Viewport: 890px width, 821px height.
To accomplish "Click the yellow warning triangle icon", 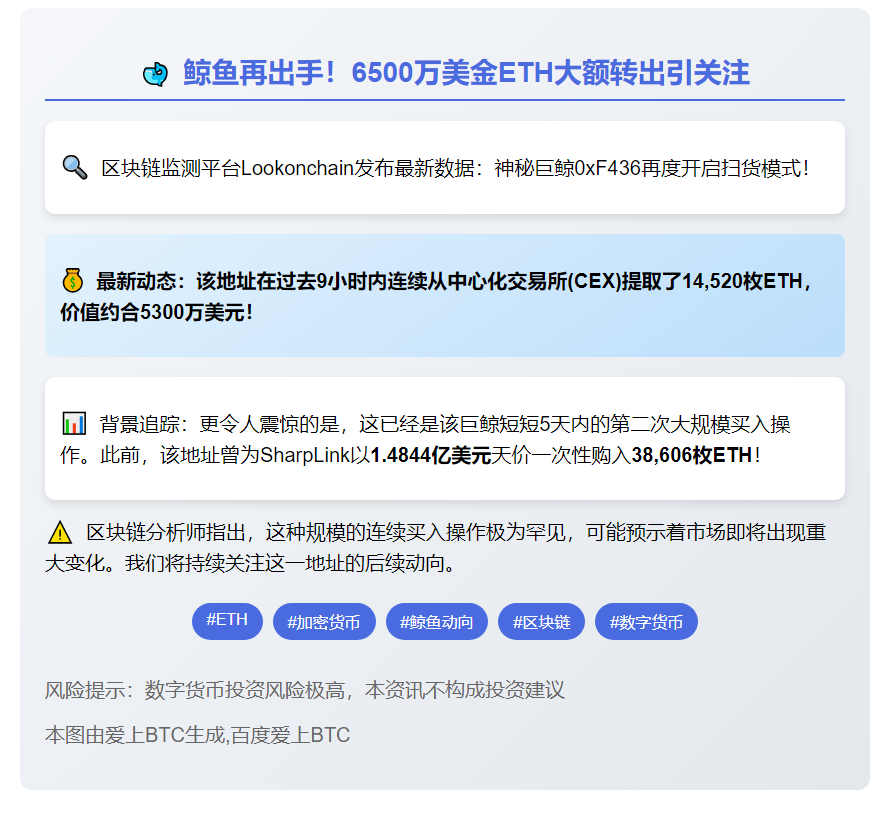I will (x=60, y=533).
